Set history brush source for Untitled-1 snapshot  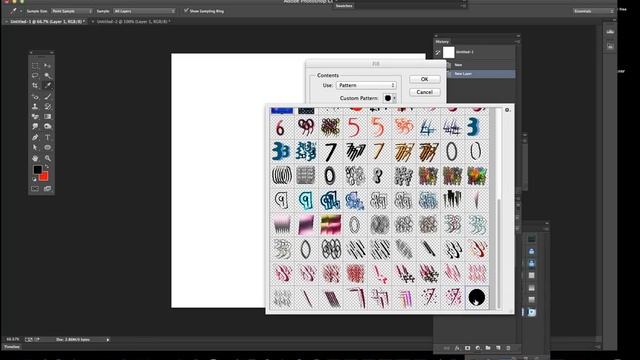point(438,52)
